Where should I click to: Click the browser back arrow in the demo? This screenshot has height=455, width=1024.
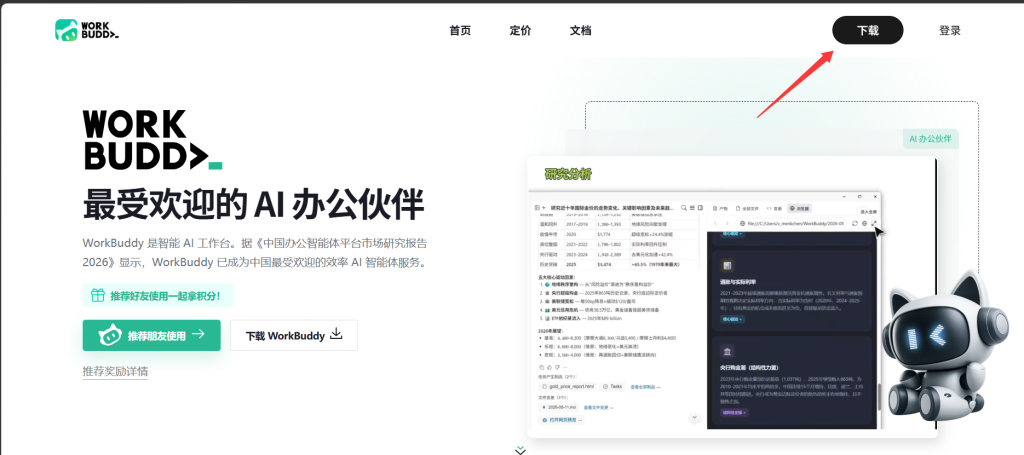click(715, 223)
